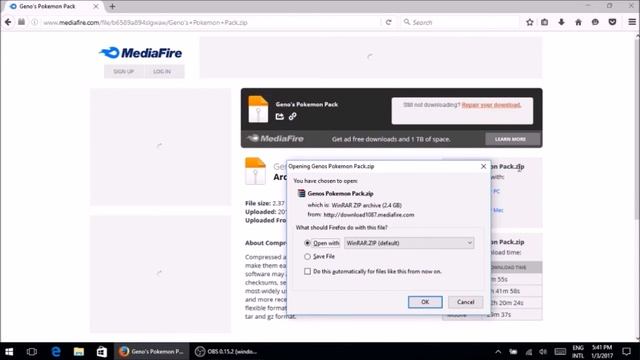
Task: Reload the MediaFire page
Action: coord(389,22)
